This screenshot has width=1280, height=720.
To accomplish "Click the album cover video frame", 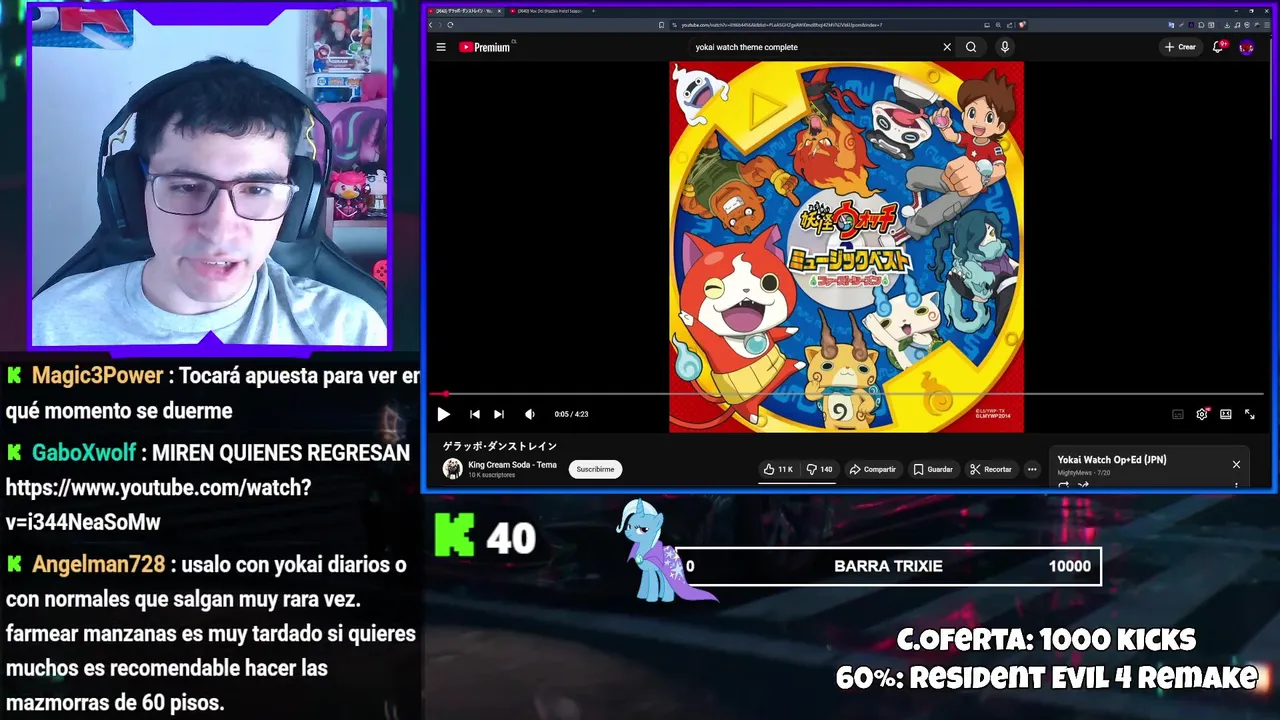I will click(x=846, y=247).
